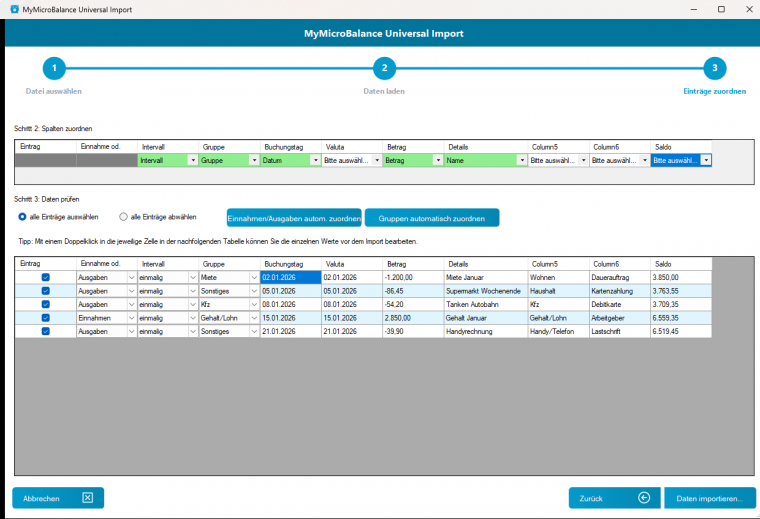Click 'Daten importieren...' button
The width and height of the screenshot is (760, 519).
[x=710, y=498]
